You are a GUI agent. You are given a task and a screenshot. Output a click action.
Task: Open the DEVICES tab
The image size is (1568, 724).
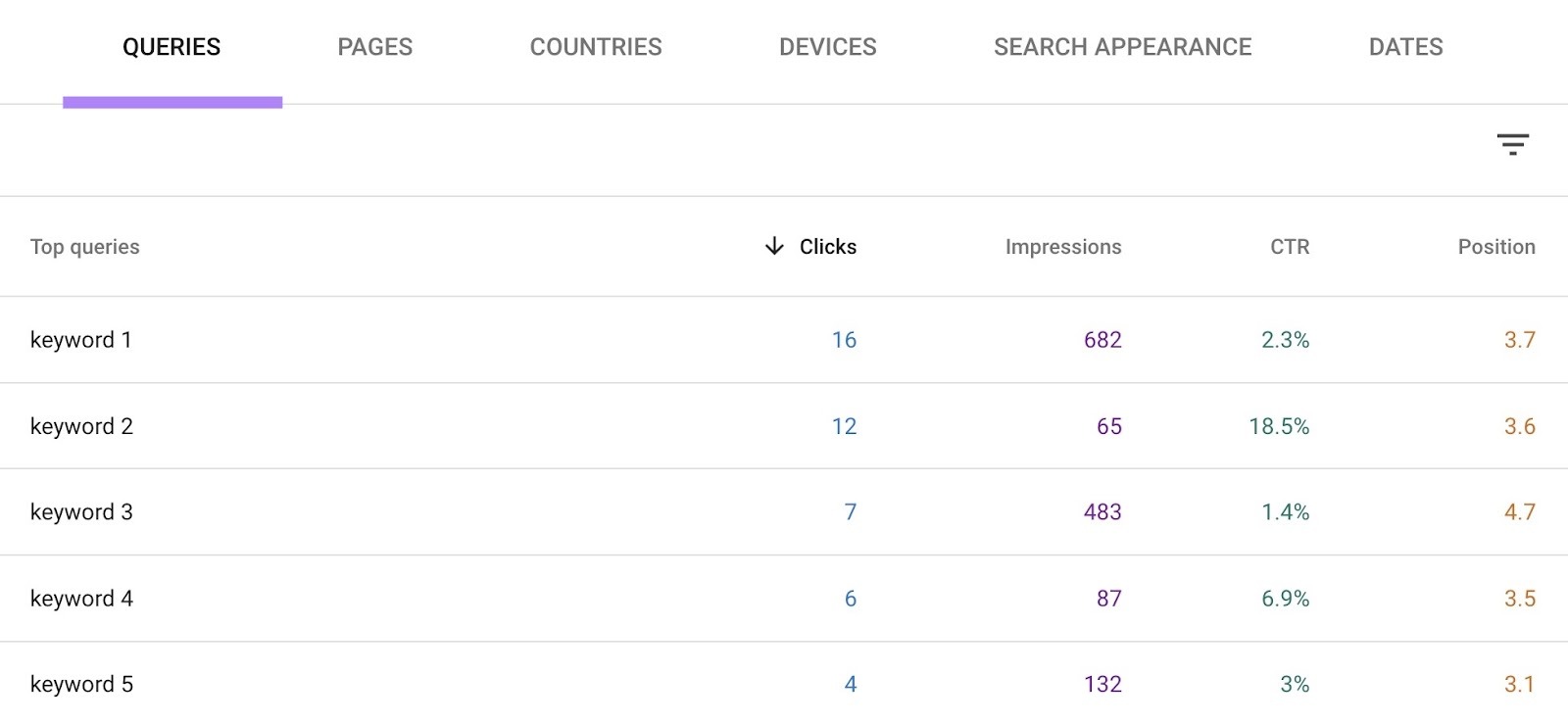point(827,46)
